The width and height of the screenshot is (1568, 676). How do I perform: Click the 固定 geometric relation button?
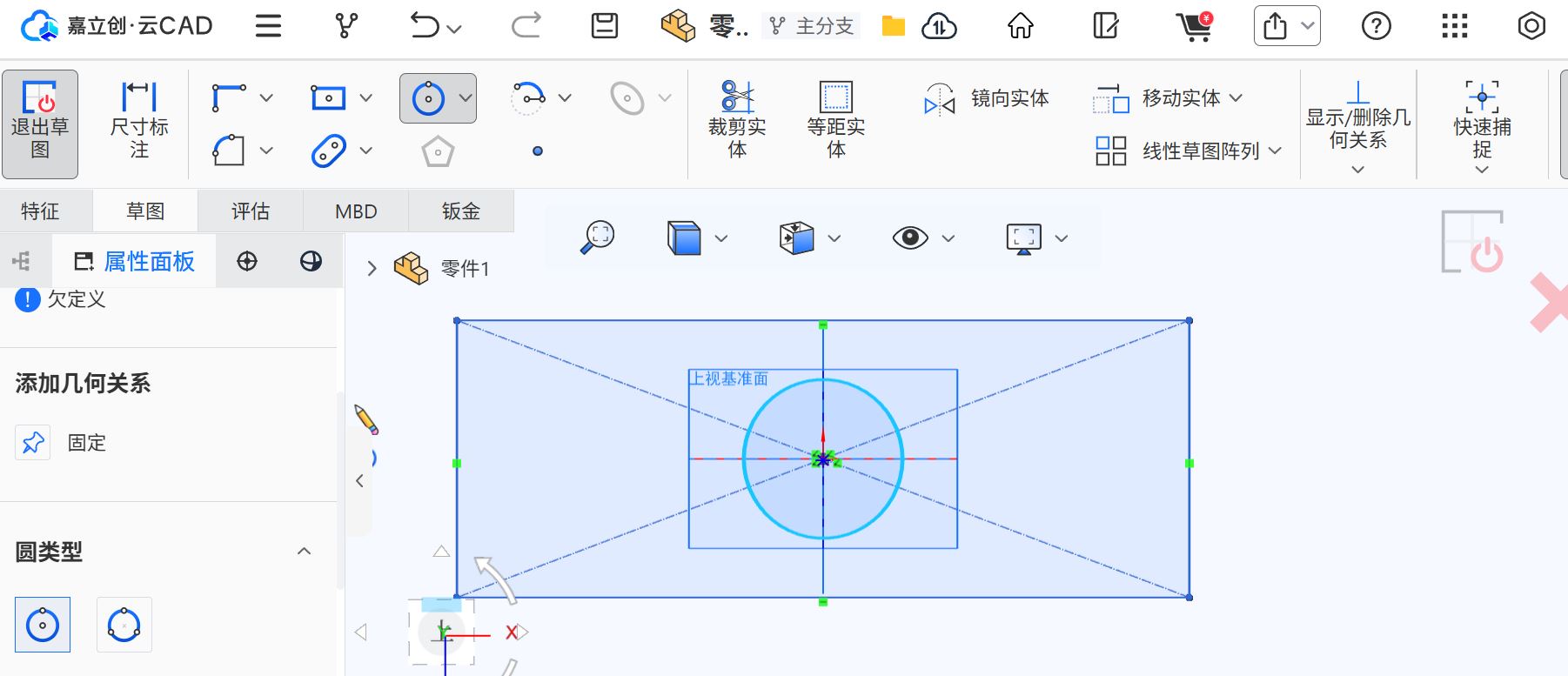pos(33,443)
